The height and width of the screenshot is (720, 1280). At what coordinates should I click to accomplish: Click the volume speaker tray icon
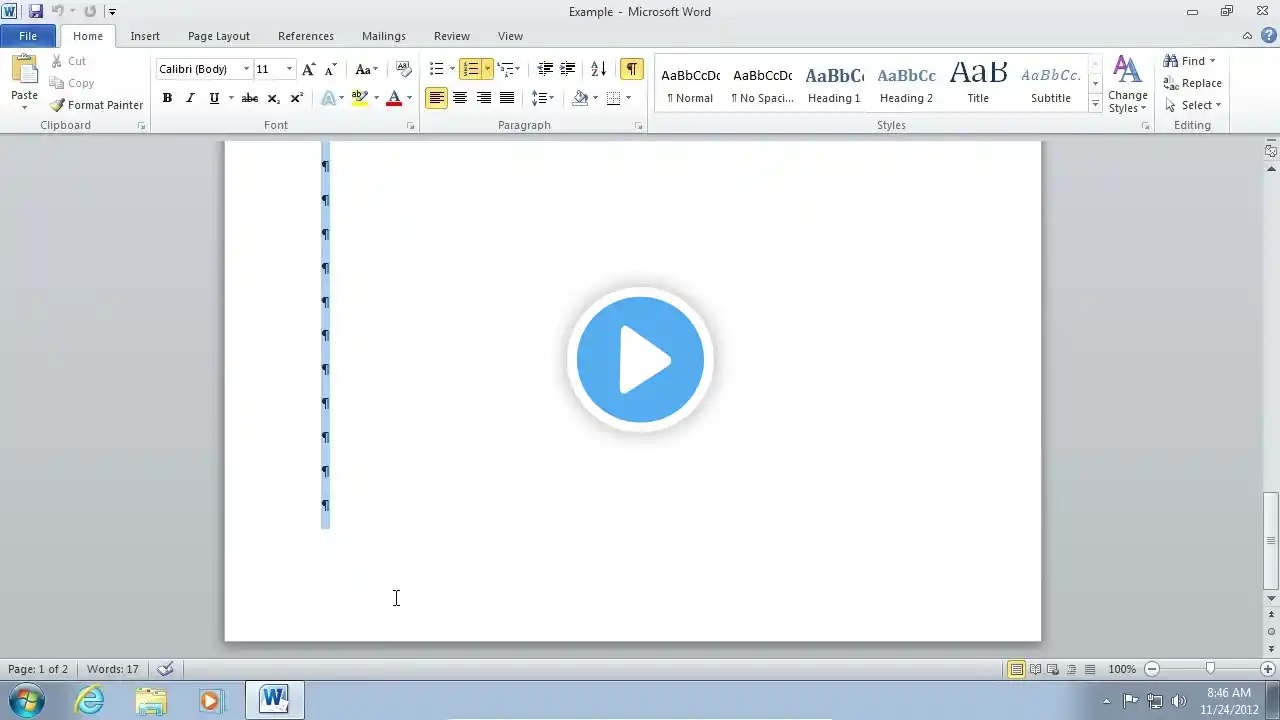click(1178, 701)
